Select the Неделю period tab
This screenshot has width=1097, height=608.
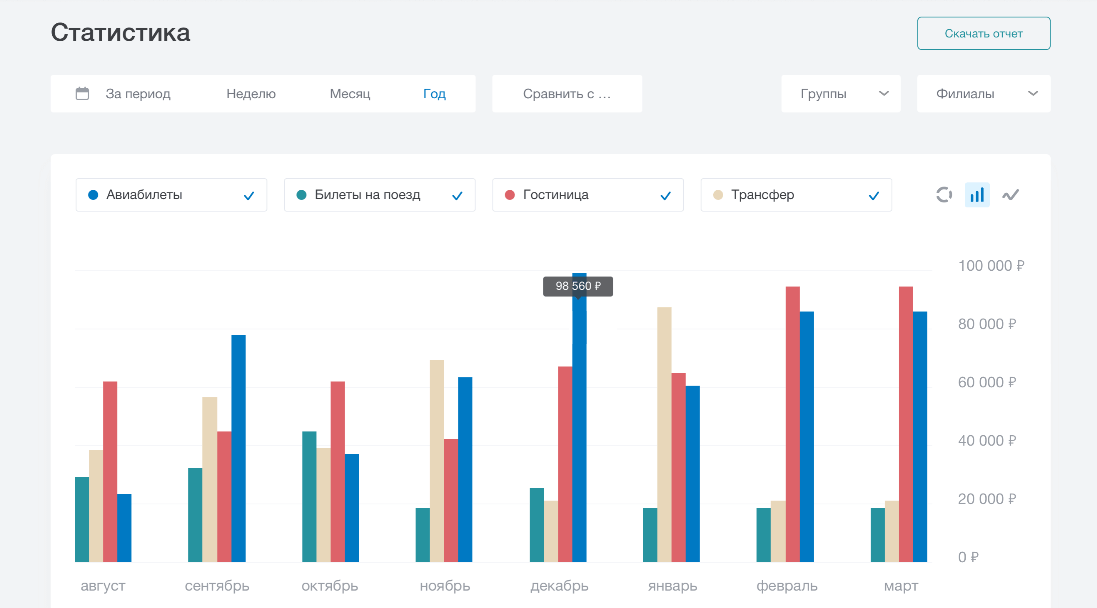tap(251, 94)
